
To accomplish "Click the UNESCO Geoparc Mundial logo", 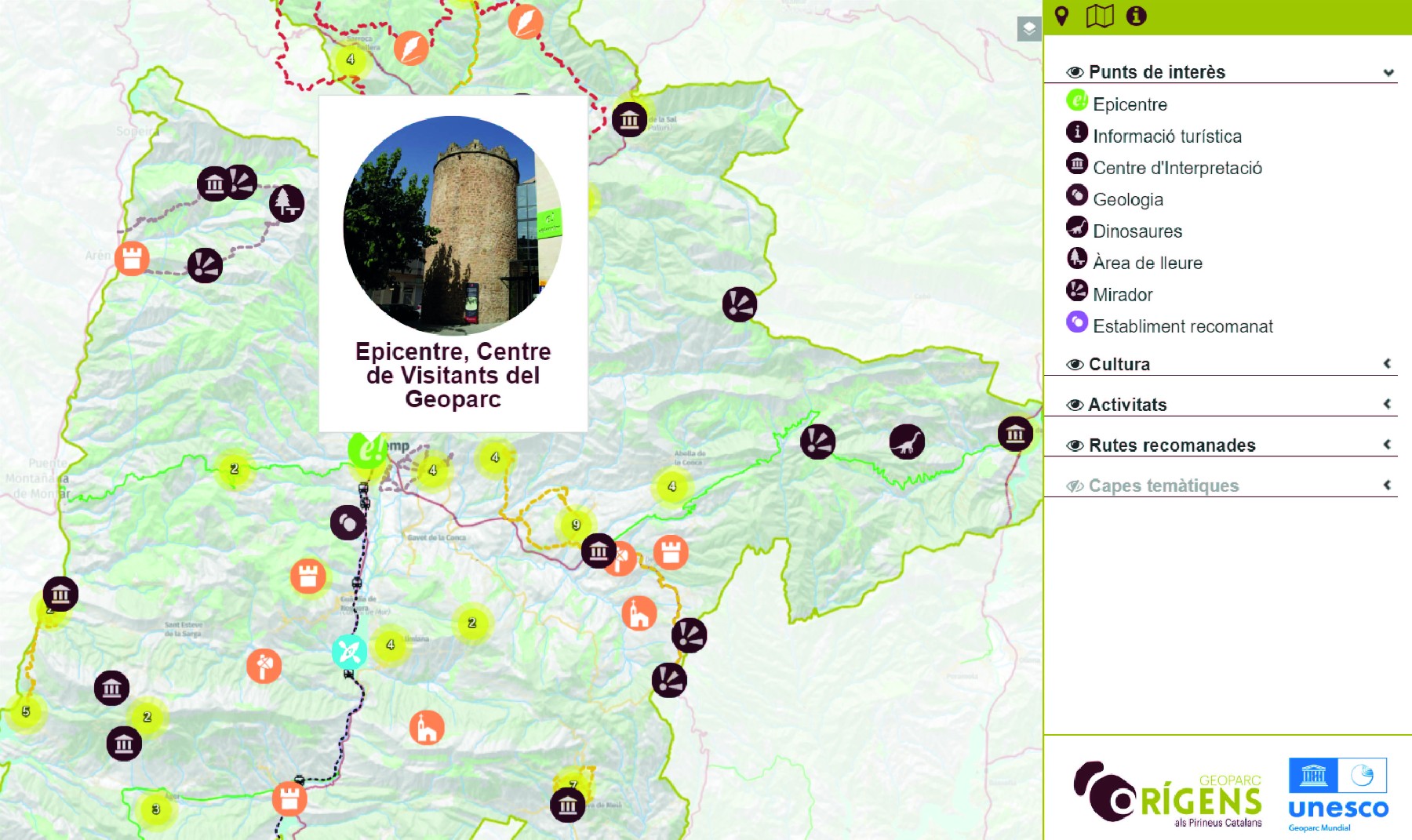I will point(1337,794).
